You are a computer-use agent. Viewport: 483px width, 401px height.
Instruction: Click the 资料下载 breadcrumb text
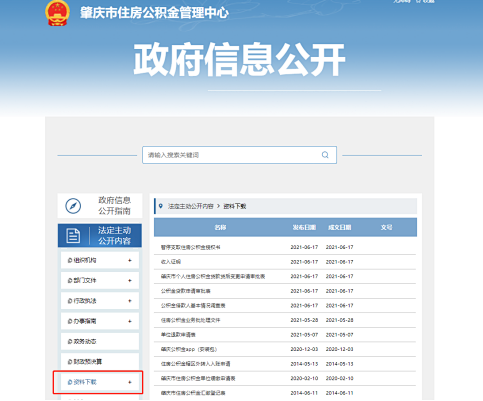[235, 206]
